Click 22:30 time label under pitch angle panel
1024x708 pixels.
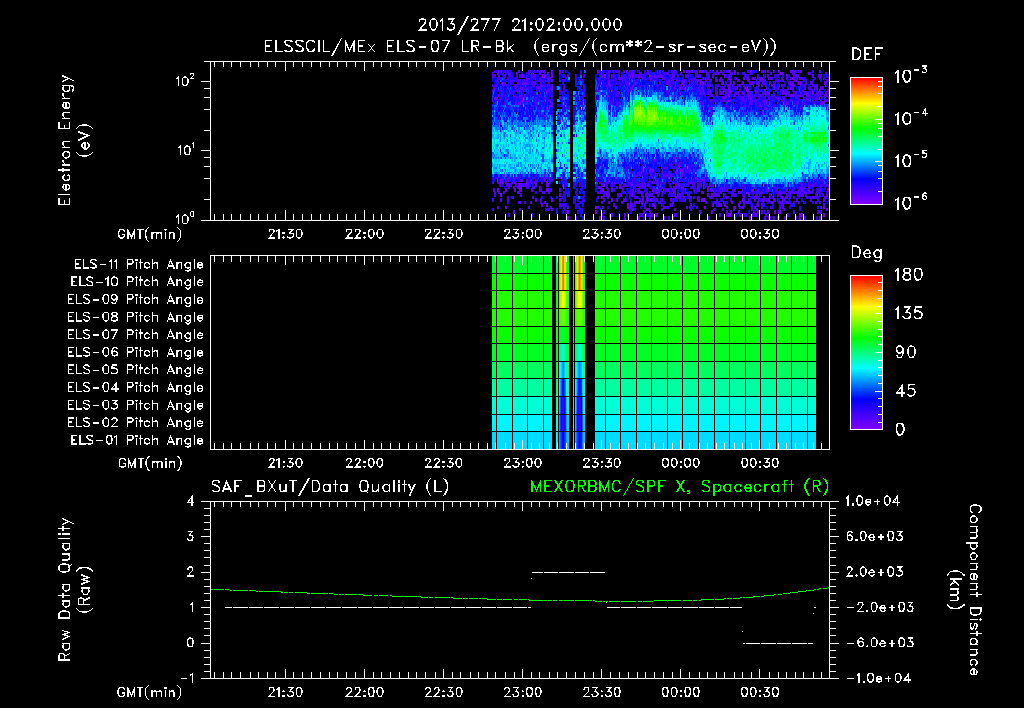click(x=443, y=463)
